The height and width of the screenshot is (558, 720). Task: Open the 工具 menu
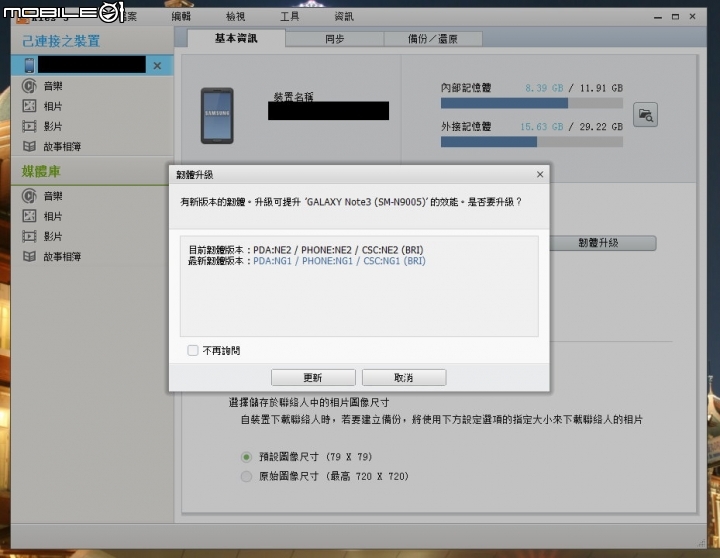pos(289,17)
